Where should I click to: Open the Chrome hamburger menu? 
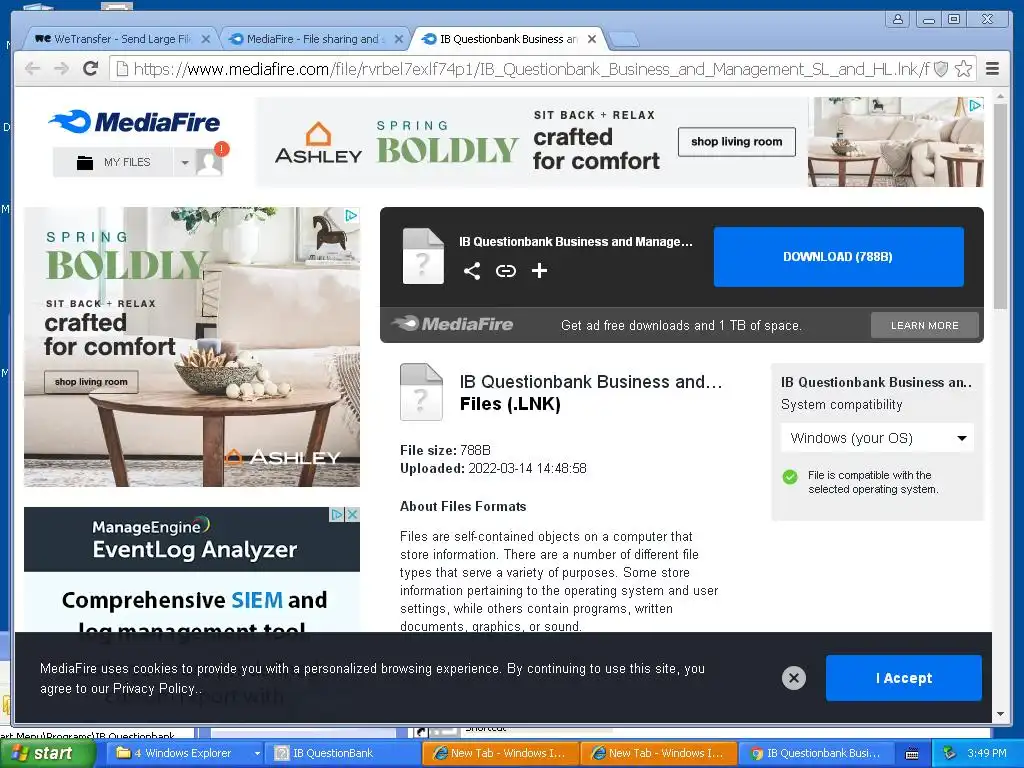[992, 69]
